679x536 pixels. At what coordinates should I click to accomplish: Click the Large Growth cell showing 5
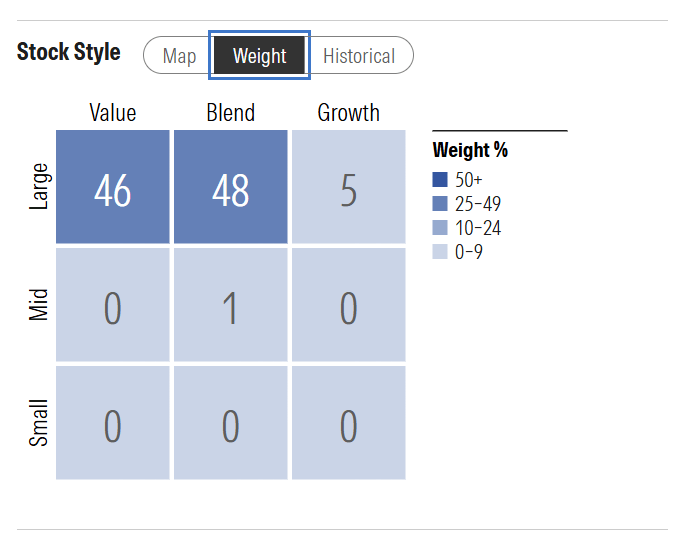(348, 187)
